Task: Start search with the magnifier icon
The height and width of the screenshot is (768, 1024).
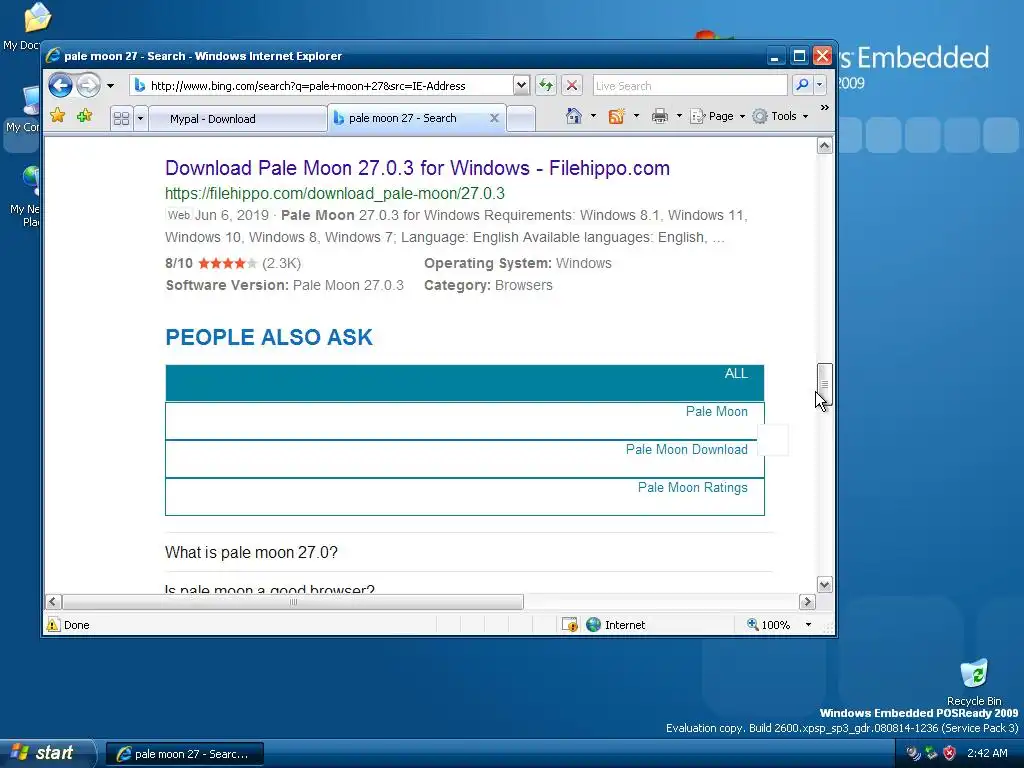Action: [x=802, y=85]
